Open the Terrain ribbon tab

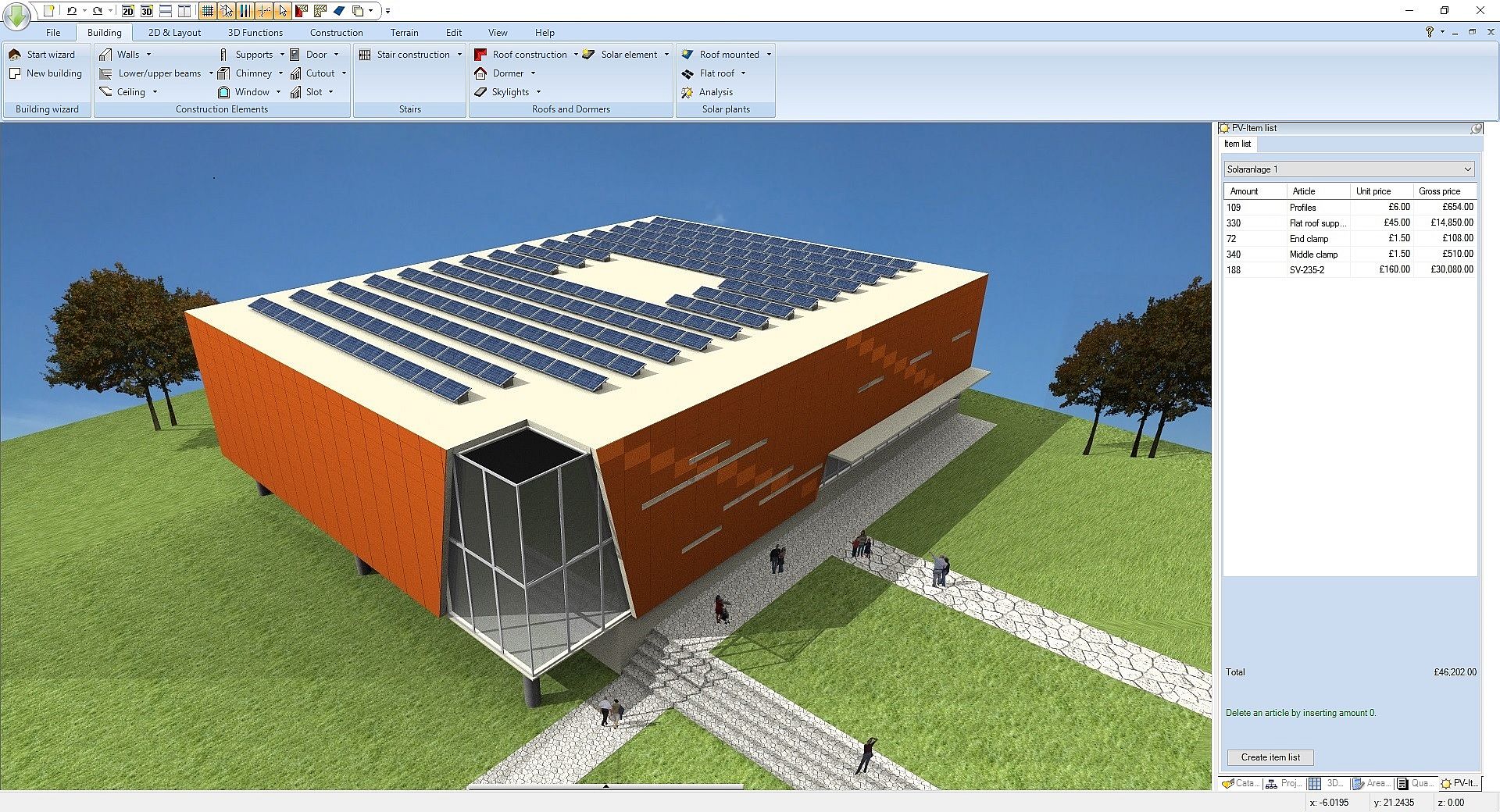coord(404,33)
